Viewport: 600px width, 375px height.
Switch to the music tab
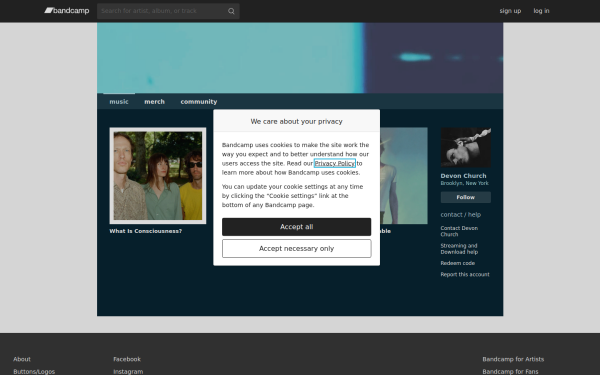119,101
